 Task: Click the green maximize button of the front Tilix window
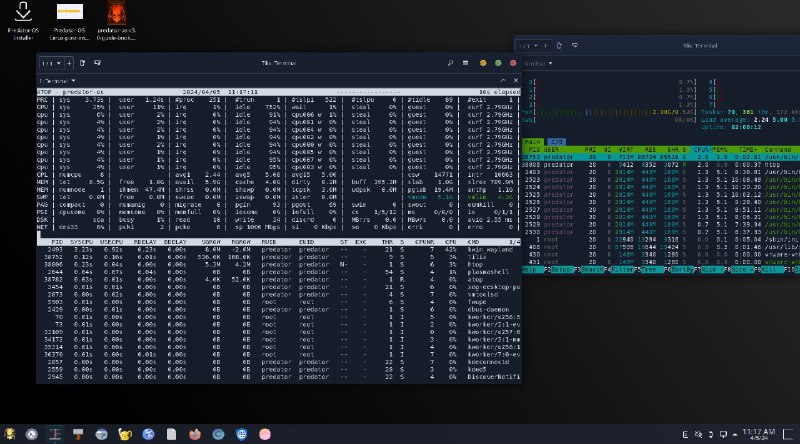point(498,63)
